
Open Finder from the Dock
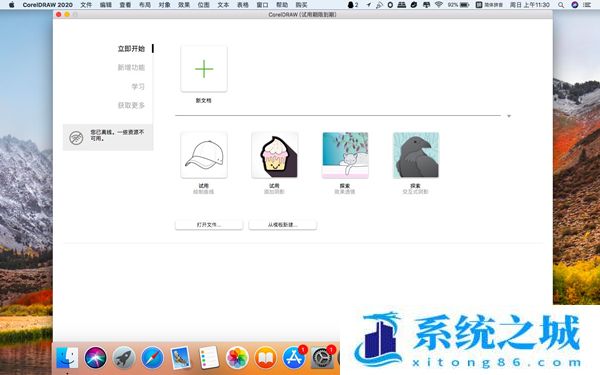(67, 358)
